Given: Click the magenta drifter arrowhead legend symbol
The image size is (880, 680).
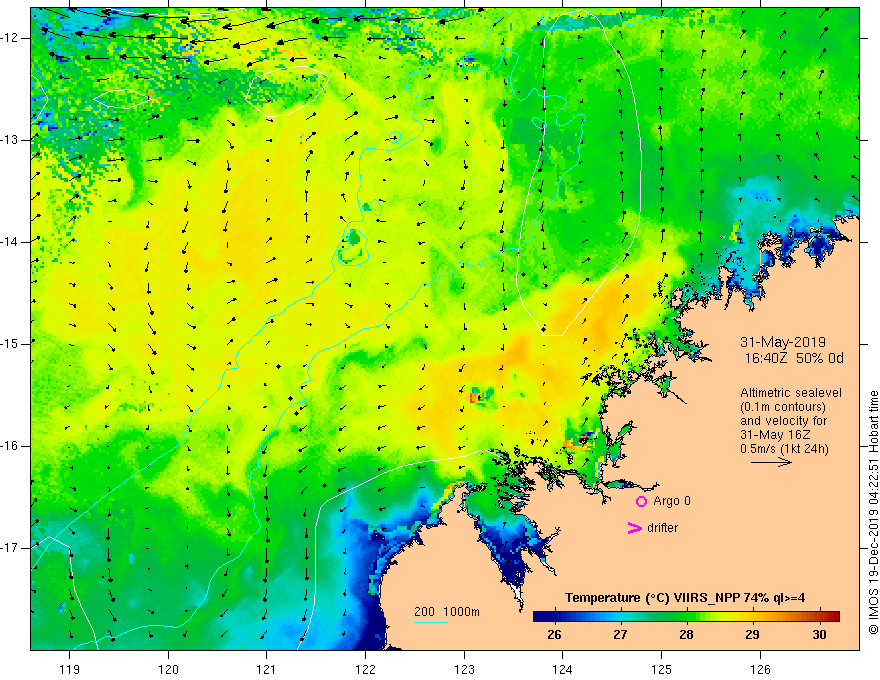Looking at the screenshot, I should (x=634, y=528).
